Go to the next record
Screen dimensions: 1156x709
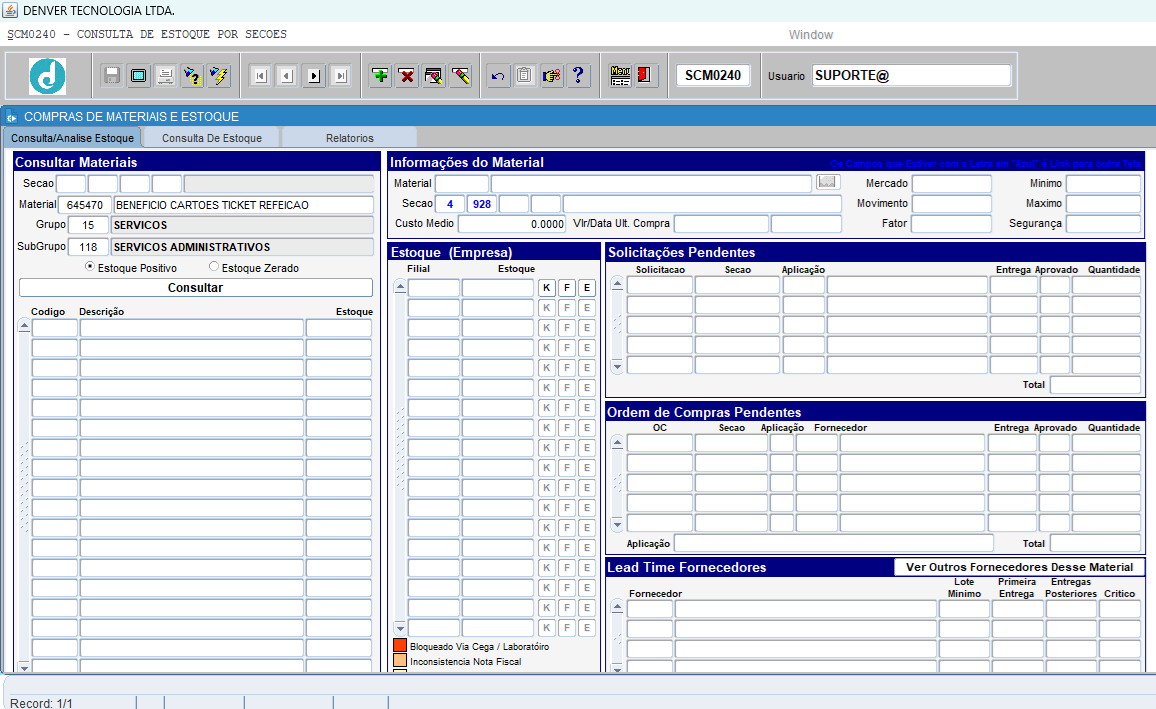314,76
